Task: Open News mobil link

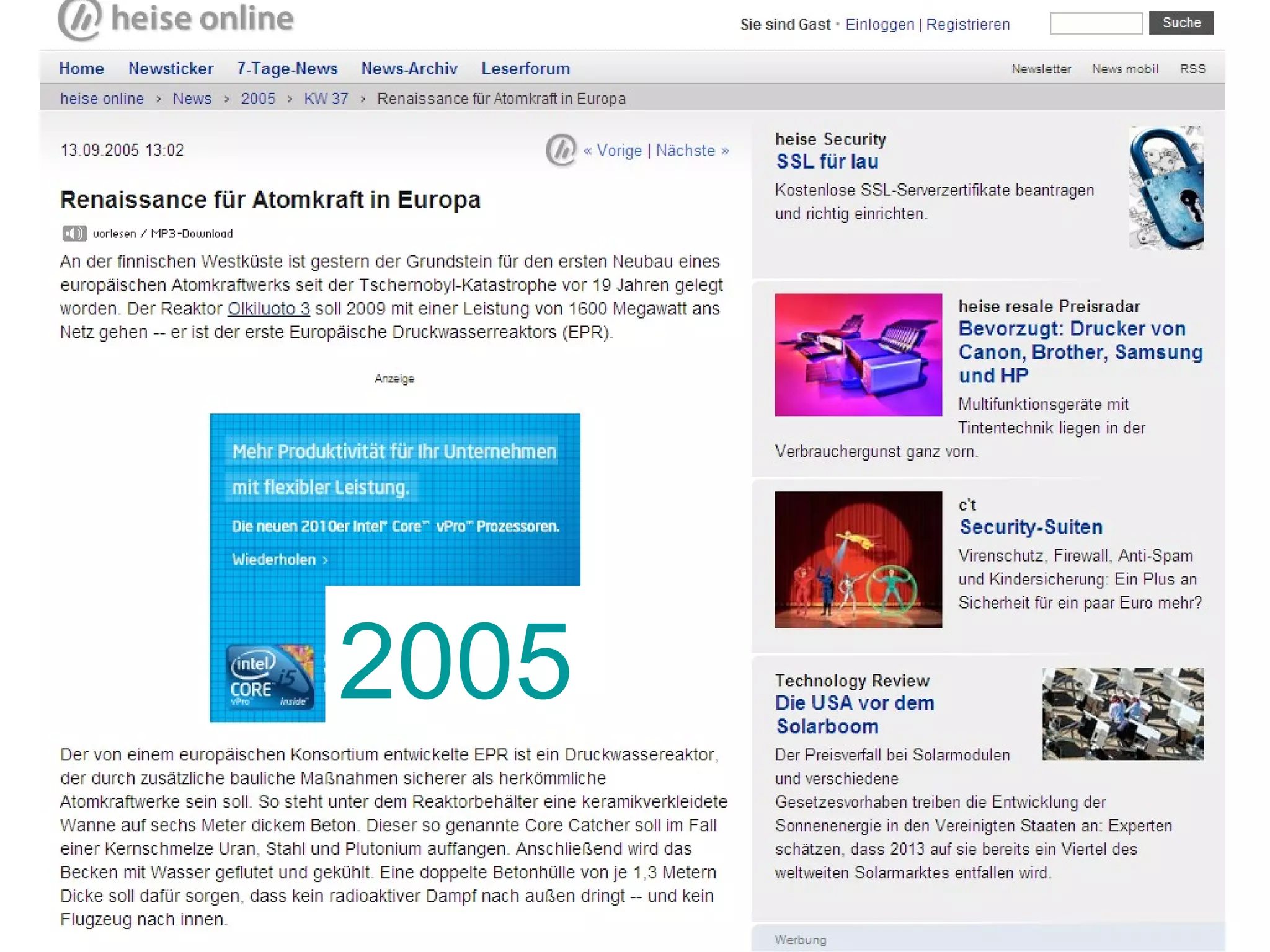Action: point(1125,69)
